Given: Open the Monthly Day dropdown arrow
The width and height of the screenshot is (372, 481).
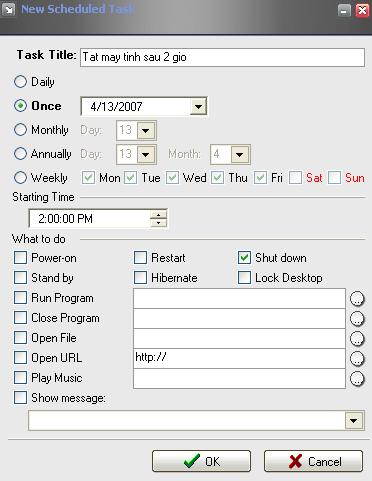Looking at the screenshot, I should tap(146, 130).
